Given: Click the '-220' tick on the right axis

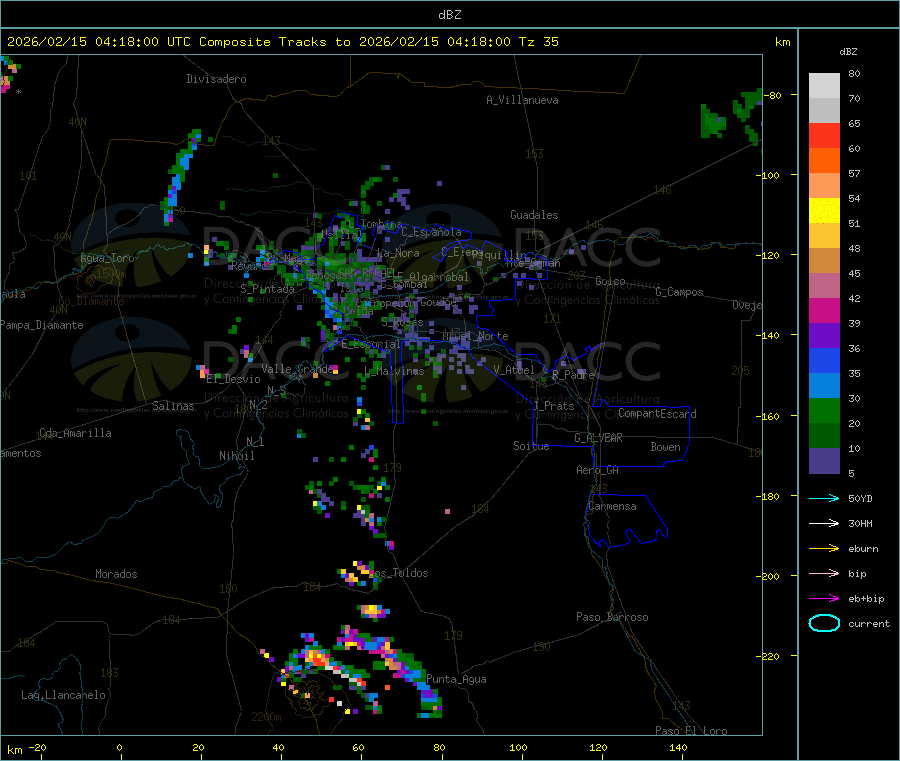Looking at the screenshot, I should pyautogui.click(x=770, y=657).
